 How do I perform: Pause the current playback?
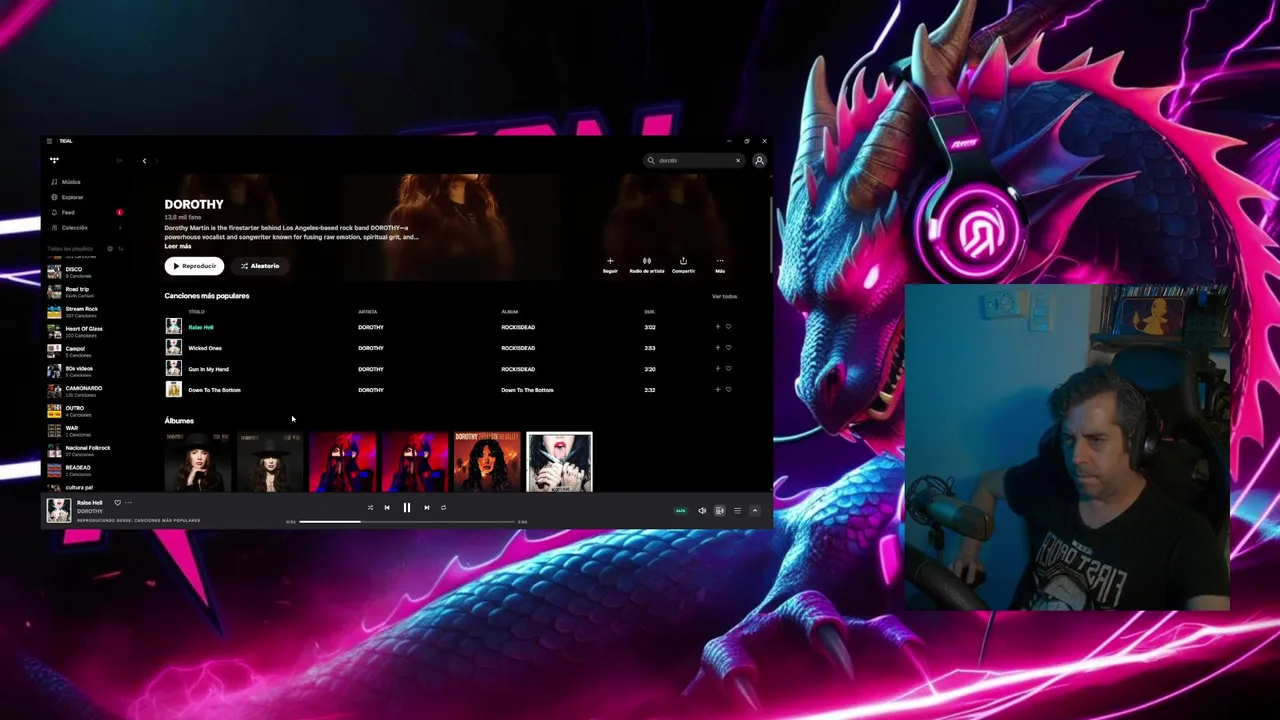(407, 508)
